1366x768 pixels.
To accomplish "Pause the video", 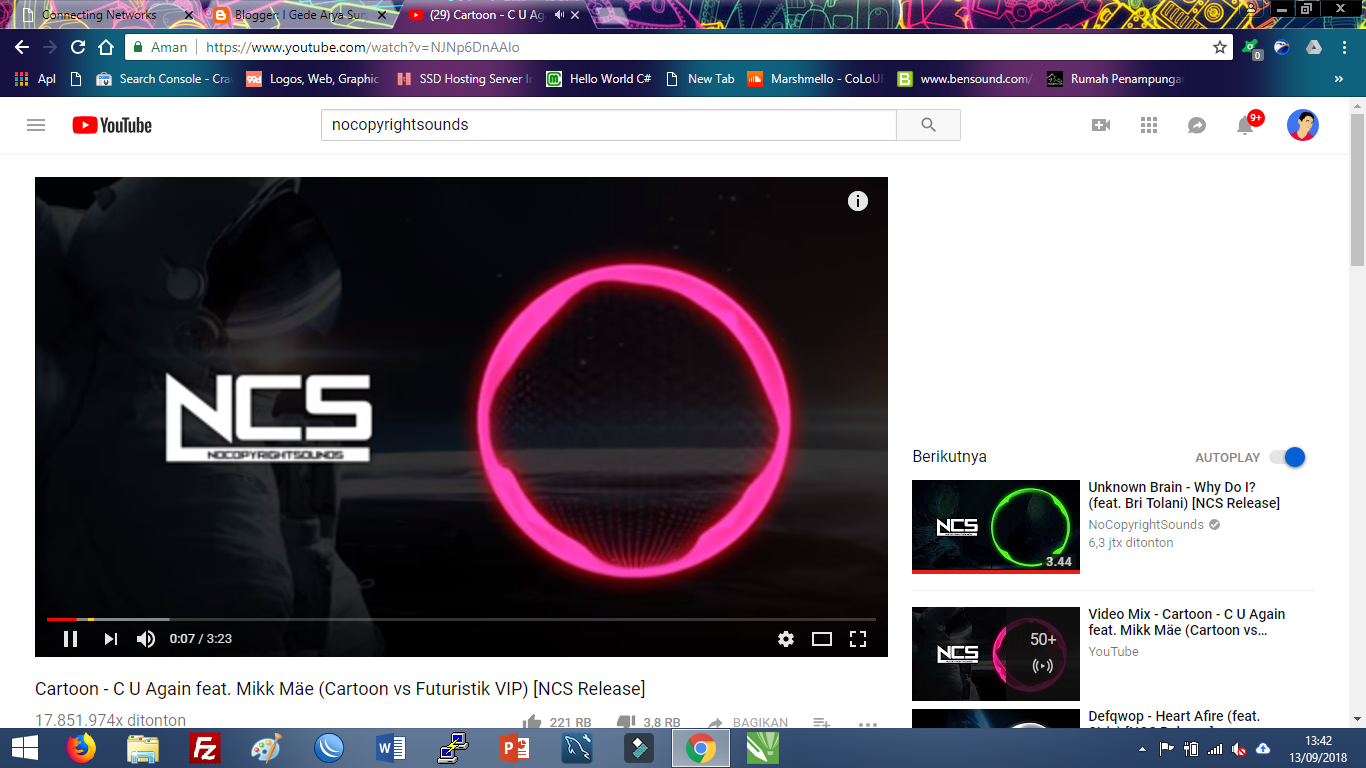I will tap(70, 639).
